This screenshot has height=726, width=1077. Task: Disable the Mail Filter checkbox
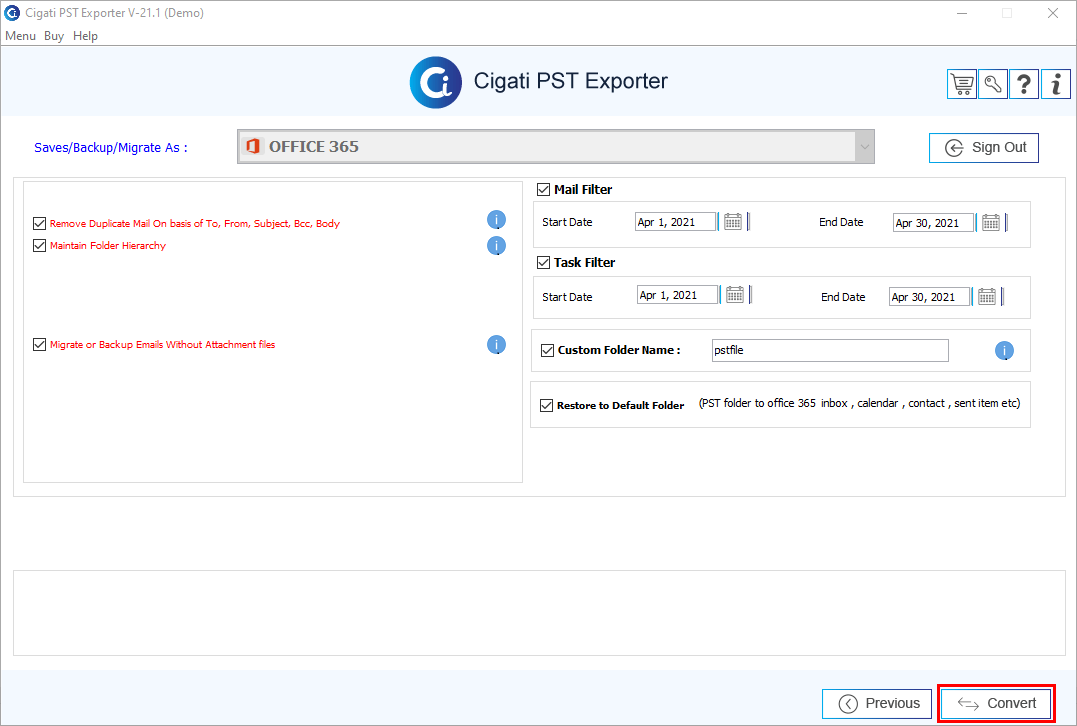(x=543, y=189)
